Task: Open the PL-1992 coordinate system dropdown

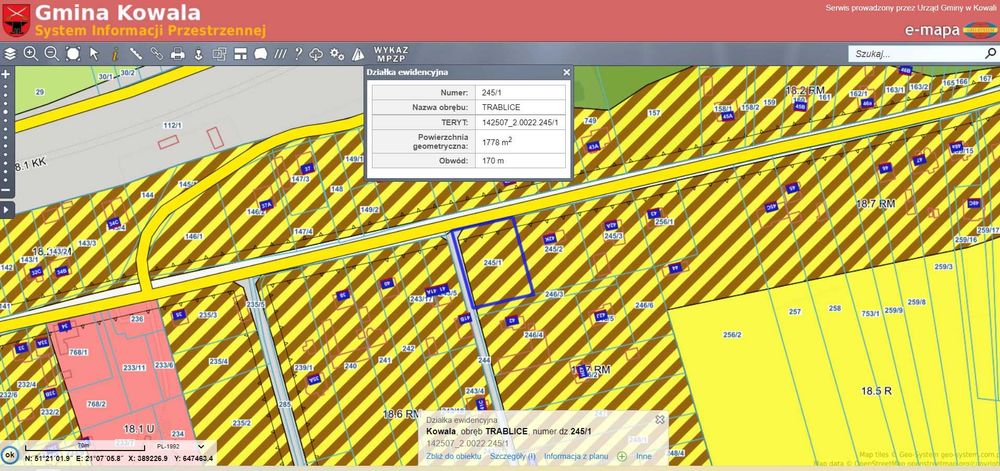Action: tap(180, 447)
